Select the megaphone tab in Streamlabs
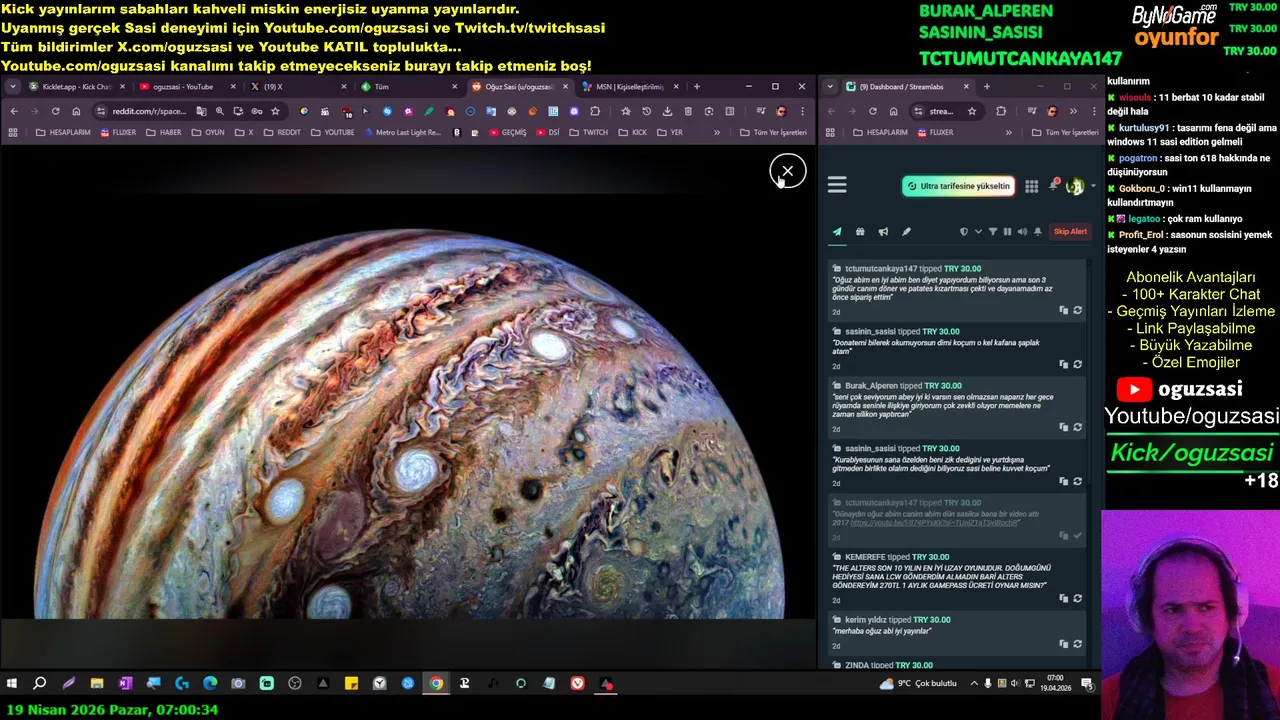1280x720 pixels. tap(883, 232)
